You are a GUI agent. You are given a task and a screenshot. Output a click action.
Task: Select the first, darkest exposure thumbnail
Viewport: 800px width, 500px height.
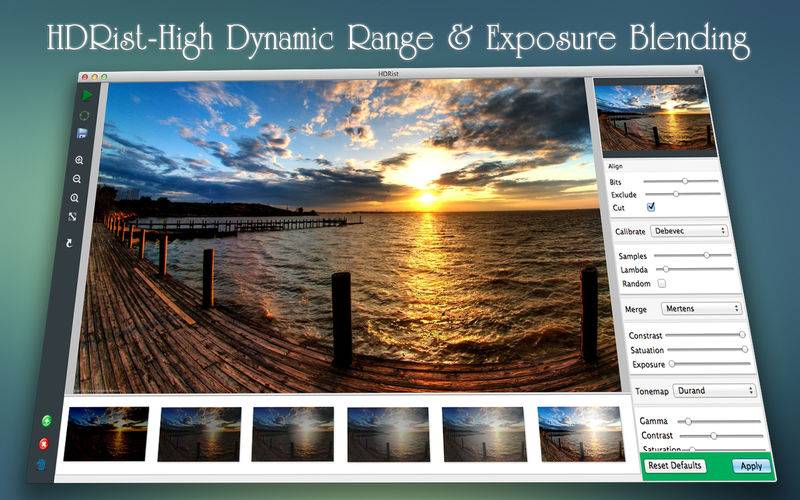[106, 433]
